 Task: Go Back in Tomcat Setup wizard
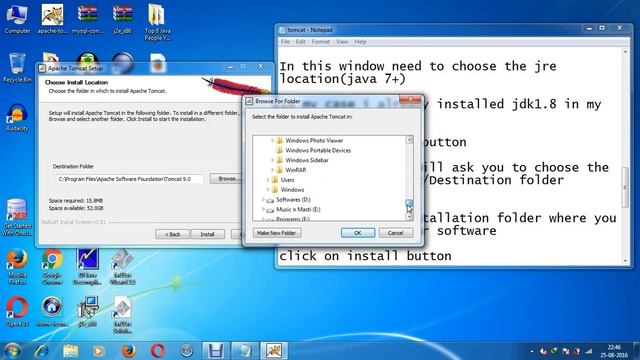[172, 234]
